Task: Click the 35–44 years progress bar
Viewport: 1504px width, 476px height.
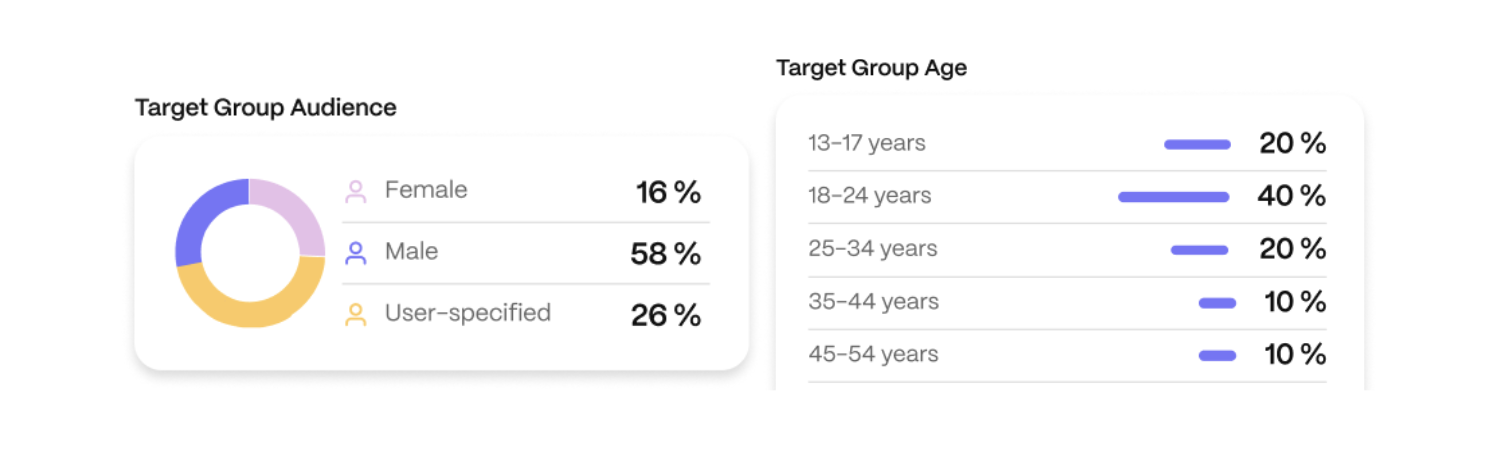Action: click(1217, 303)
